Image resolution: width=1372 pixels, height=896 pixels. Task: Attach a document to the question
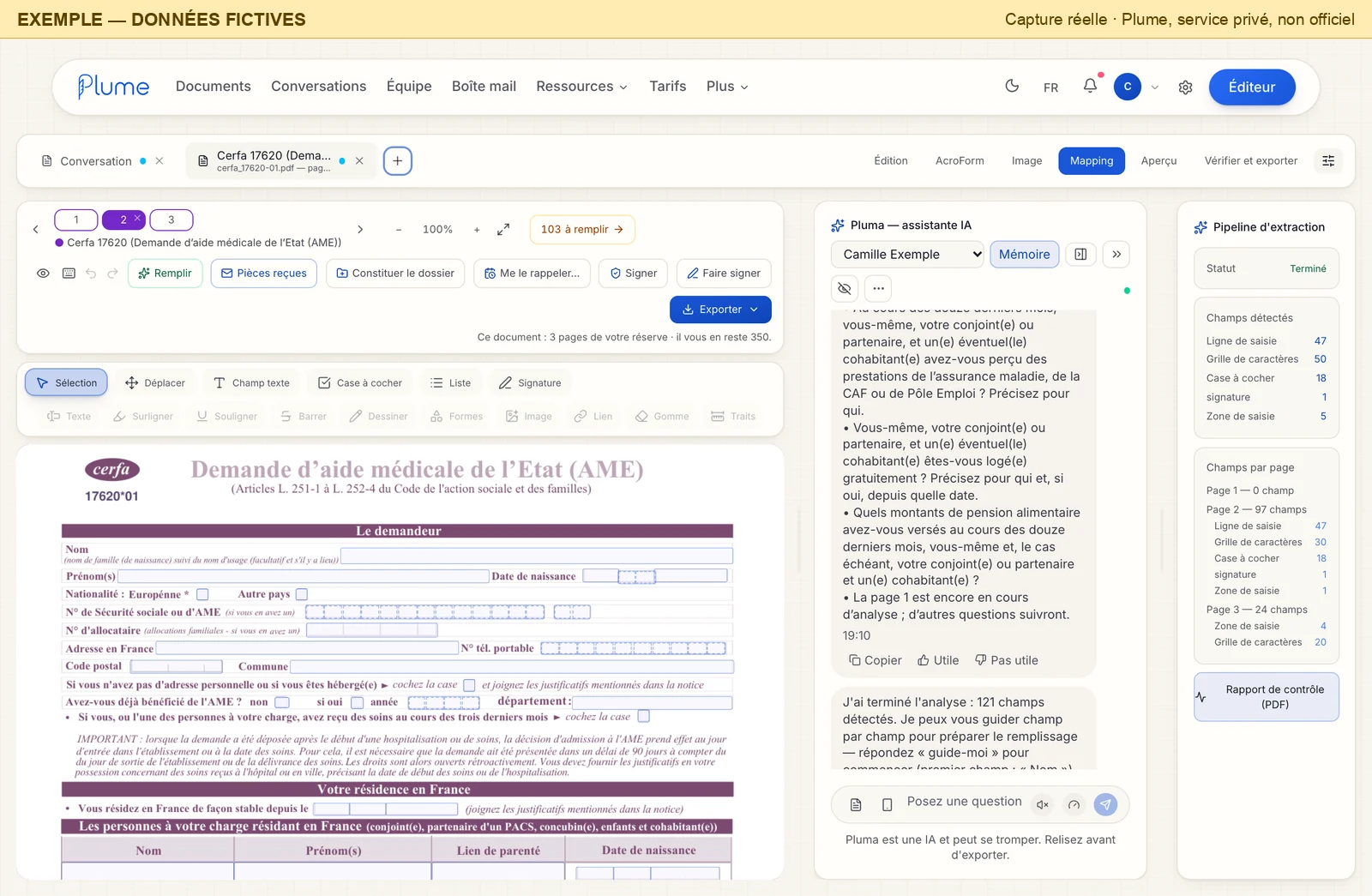856,804
